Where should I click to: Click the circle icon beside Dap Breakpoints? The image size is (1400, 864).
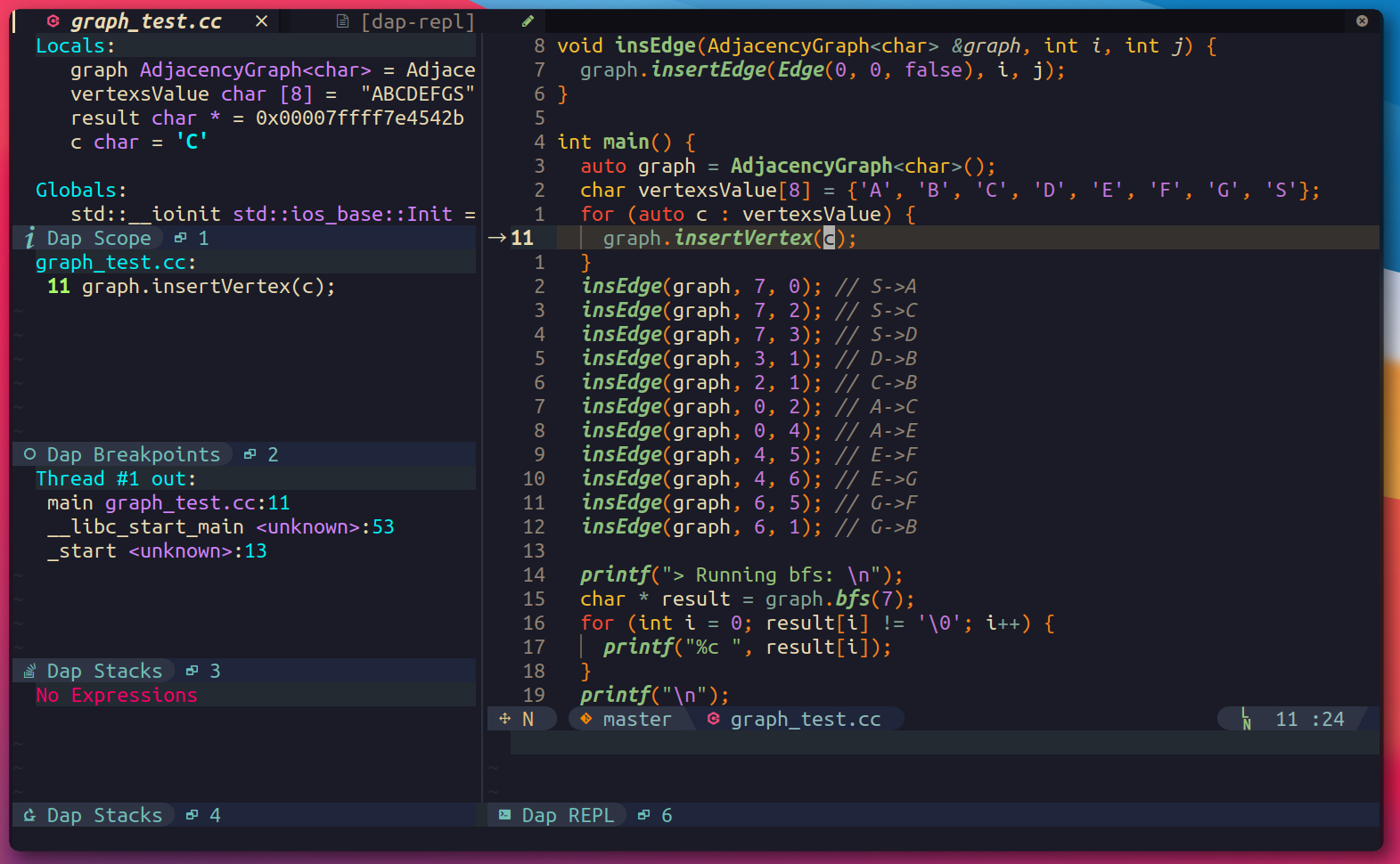pos(29,454)
